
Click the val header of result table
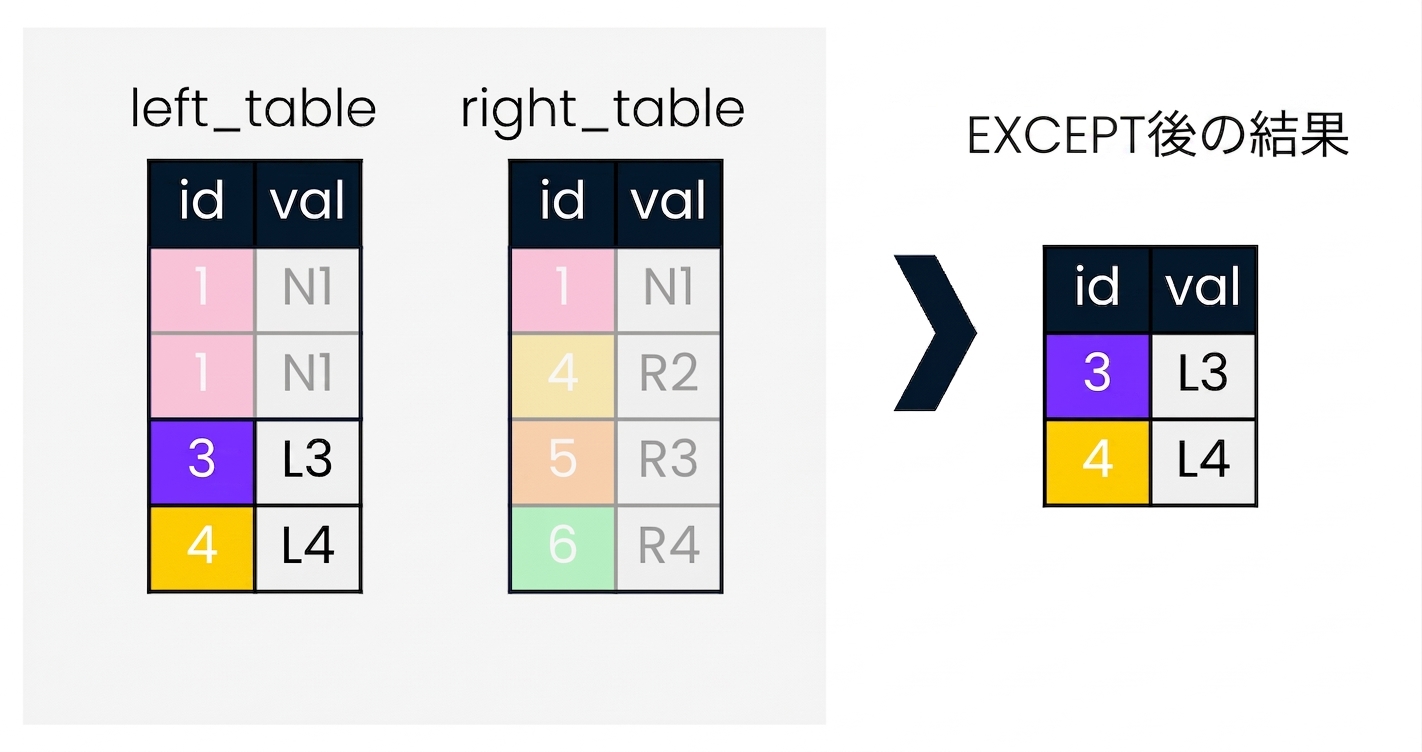tap(1204, 289)
